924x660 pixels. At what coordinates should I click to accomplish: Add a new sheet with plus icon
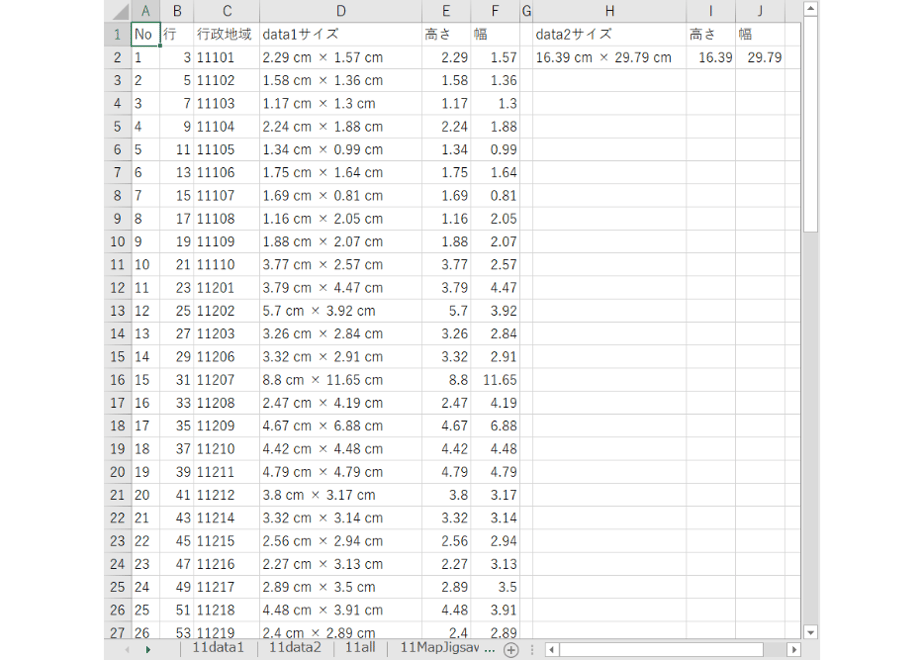[511, 649]
